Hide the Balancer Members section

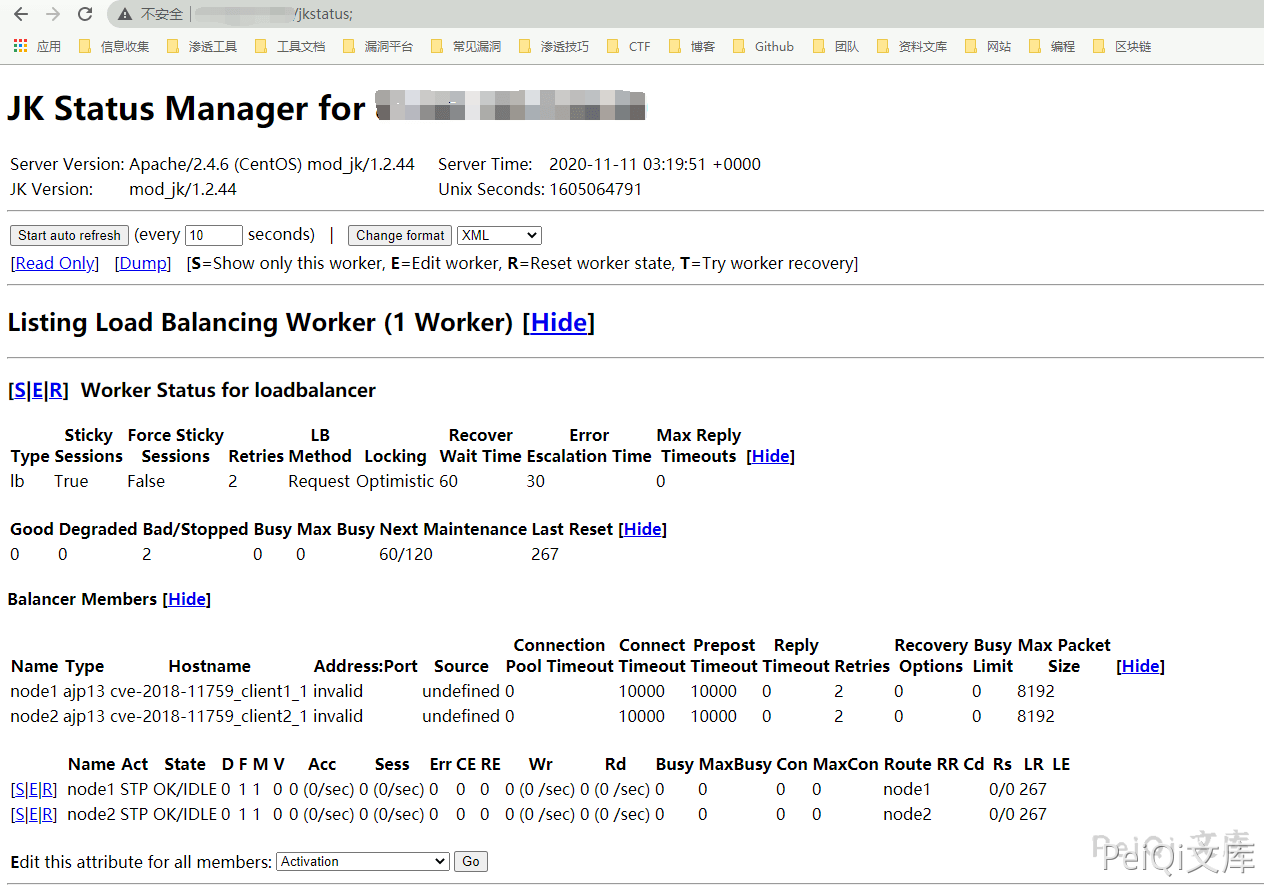187,600
